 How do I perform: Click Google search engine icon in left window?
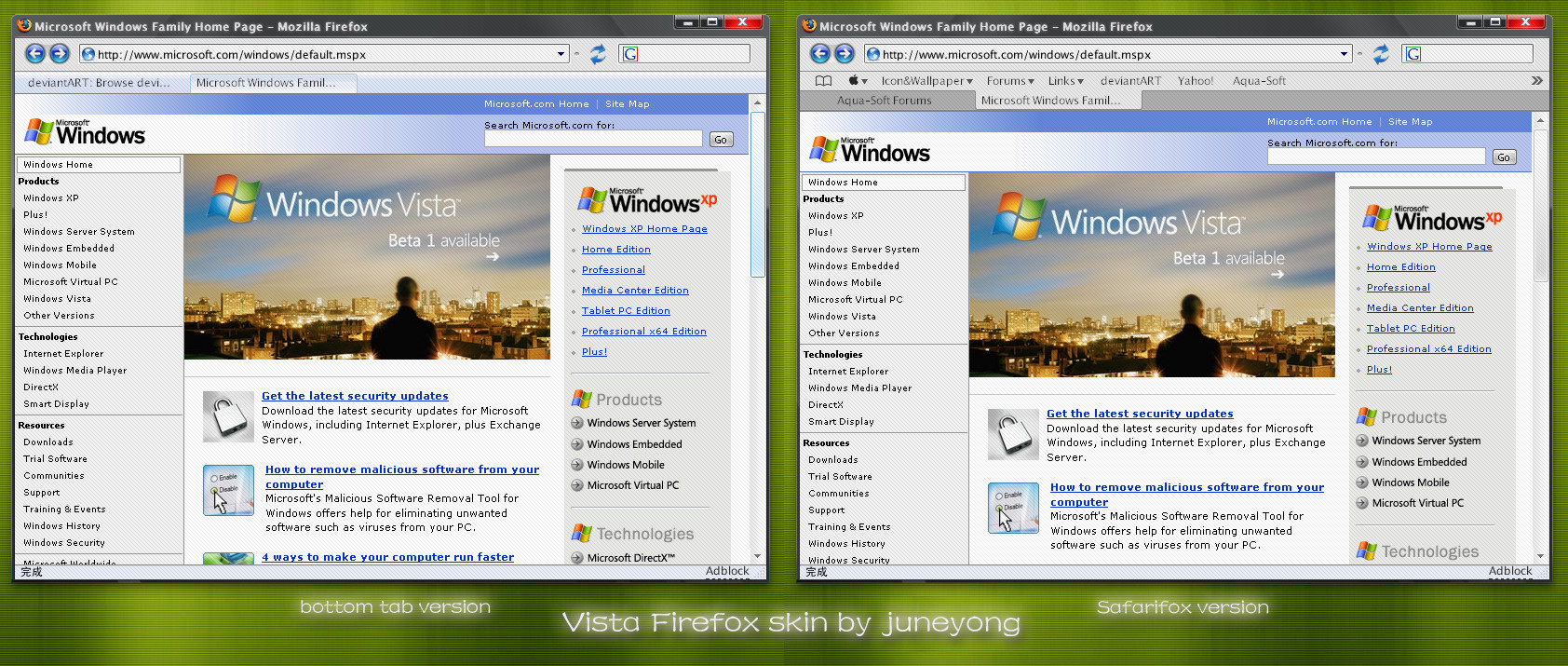click(630, 54)
